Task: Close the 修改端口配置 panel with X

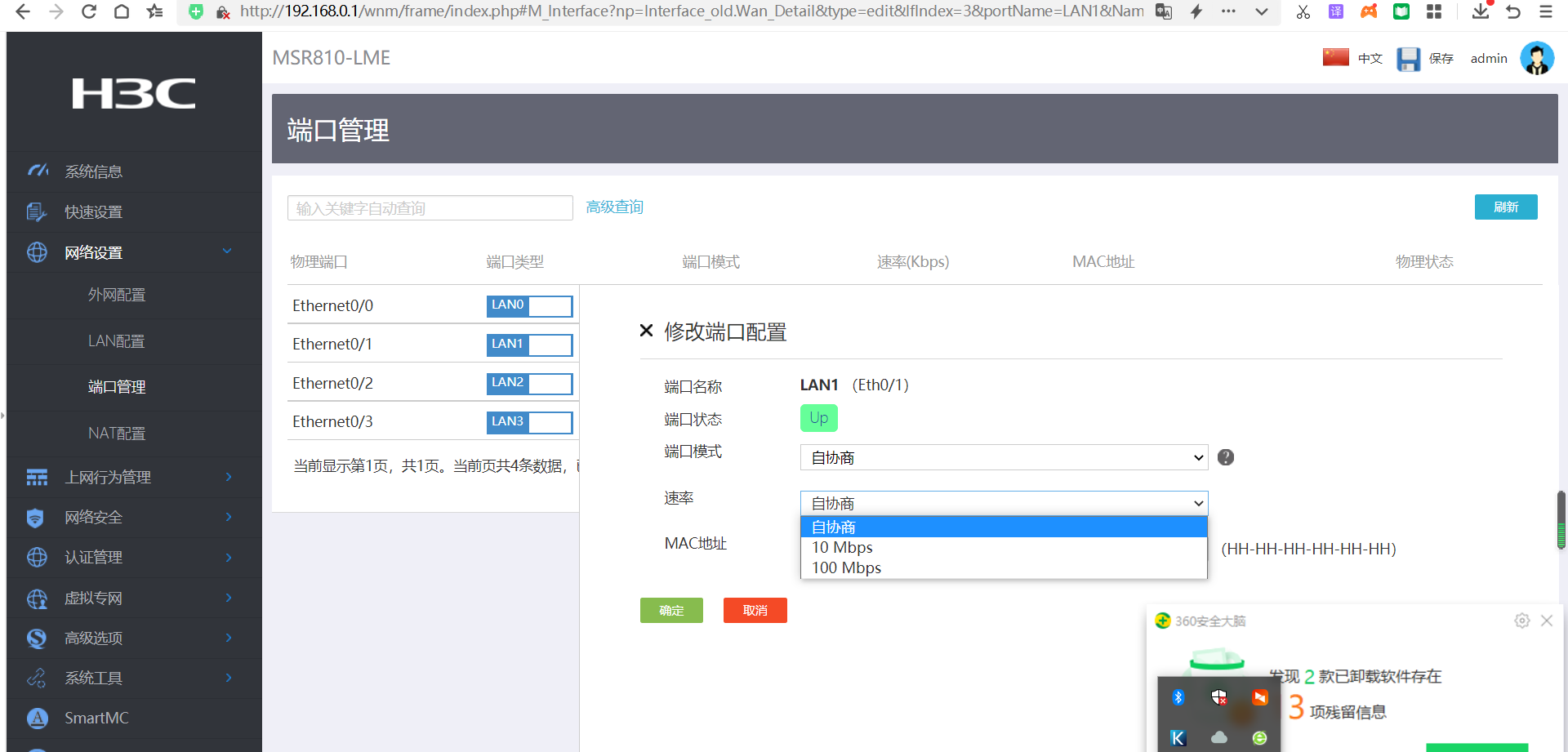Action: coord(646,331)
